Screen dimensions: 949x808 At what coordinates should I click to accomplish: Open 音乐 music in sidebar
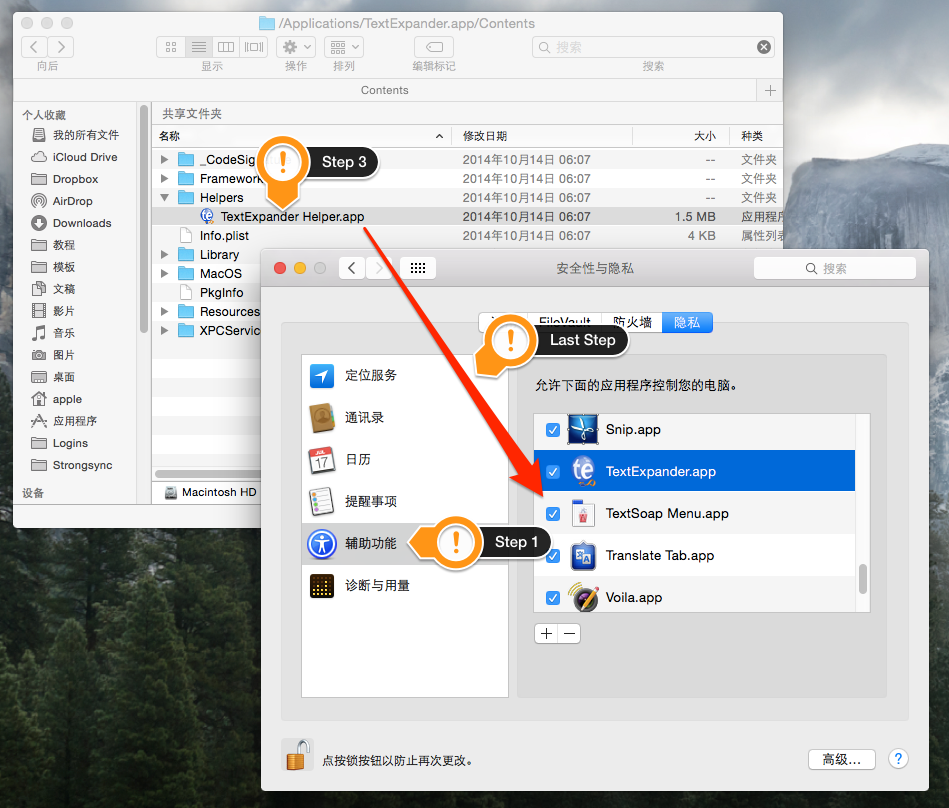pyautogui.click(x=64, y=333)
